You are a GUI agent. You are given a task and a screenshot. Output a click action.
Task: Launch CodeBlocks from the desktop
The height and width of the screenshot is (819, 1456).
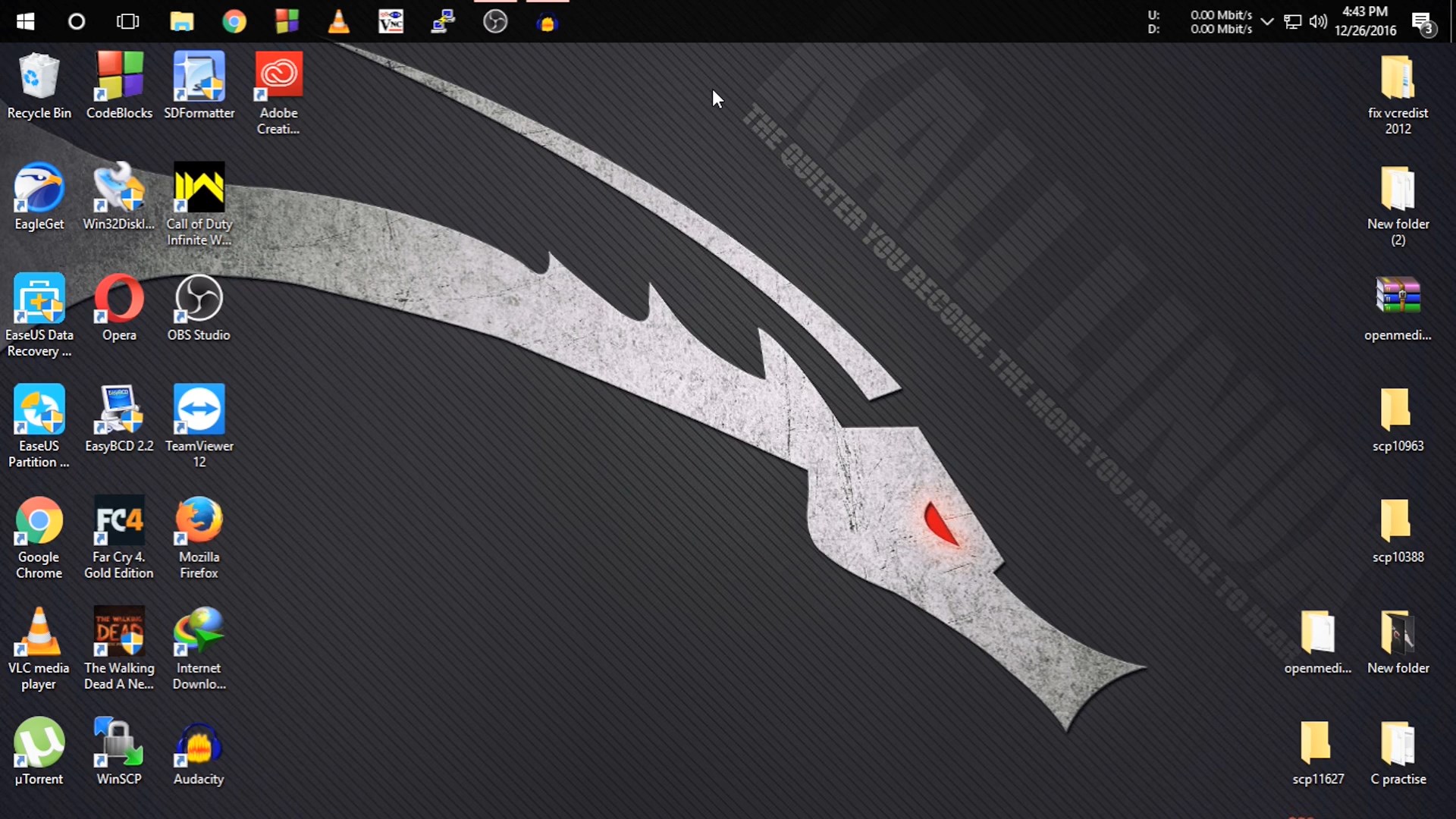pyautogui.click(x=119, y=86)
